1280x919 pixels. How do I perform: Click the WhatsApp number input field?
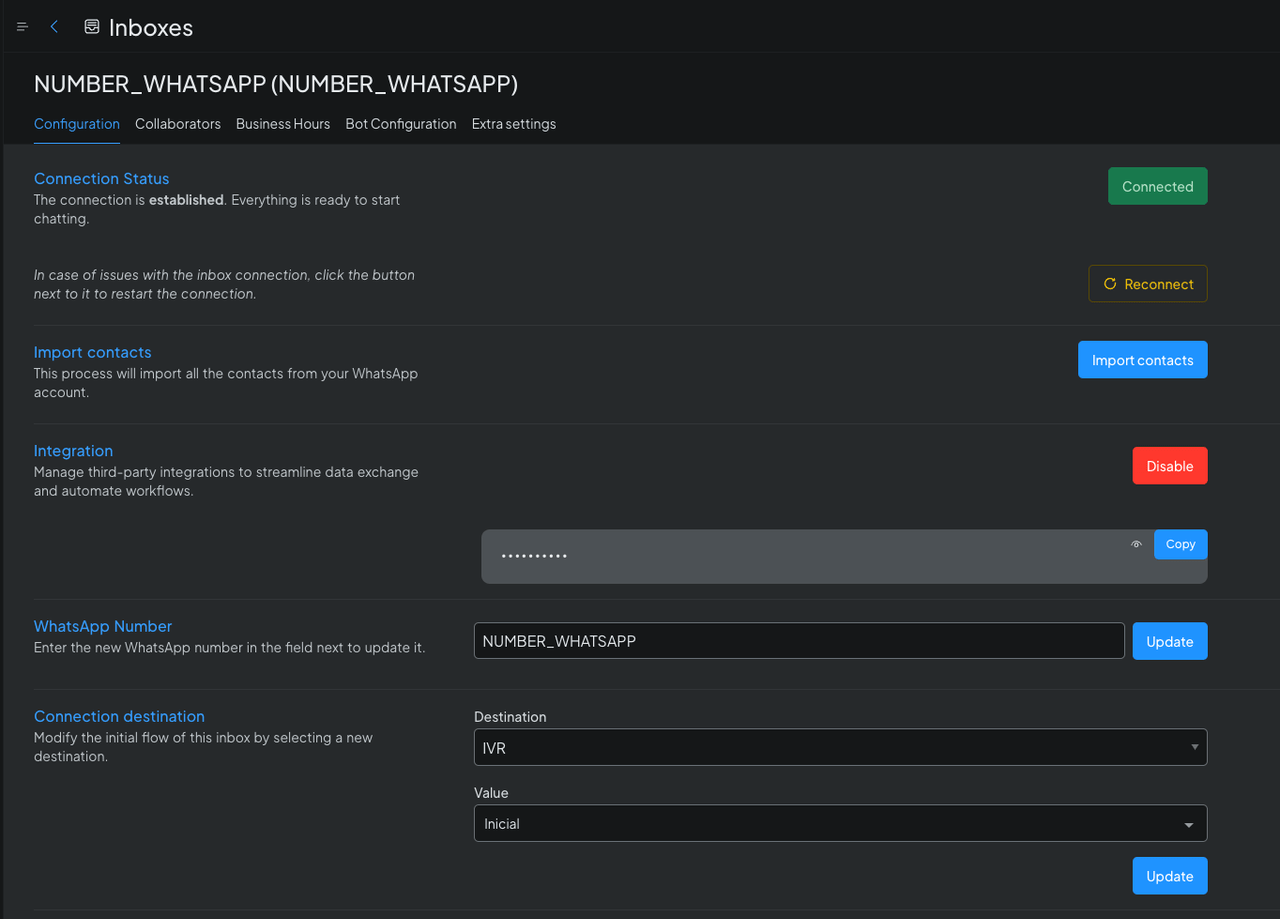pyautogui.click(x=798, y=641)
